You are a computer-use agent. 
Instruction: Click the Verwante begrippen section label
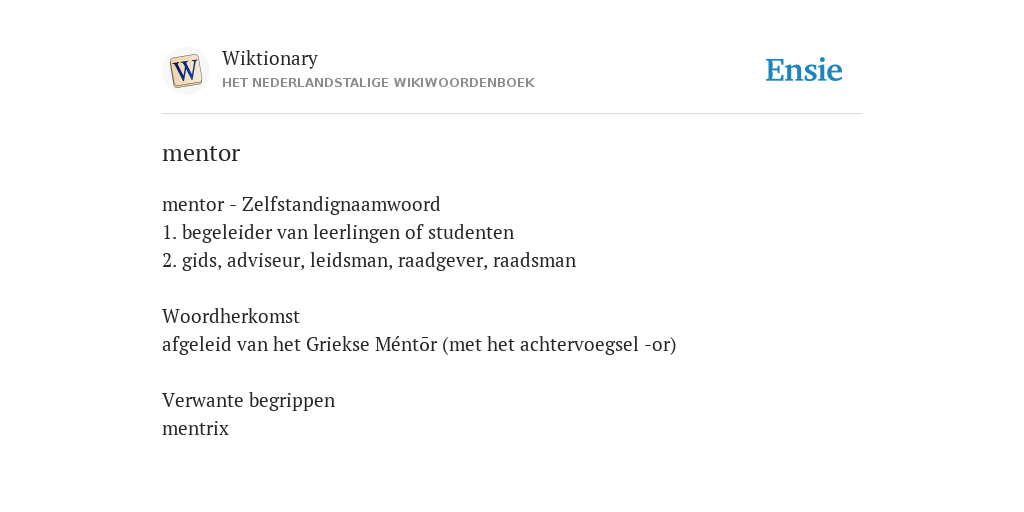pyautogui.click(x=248, y=400)
